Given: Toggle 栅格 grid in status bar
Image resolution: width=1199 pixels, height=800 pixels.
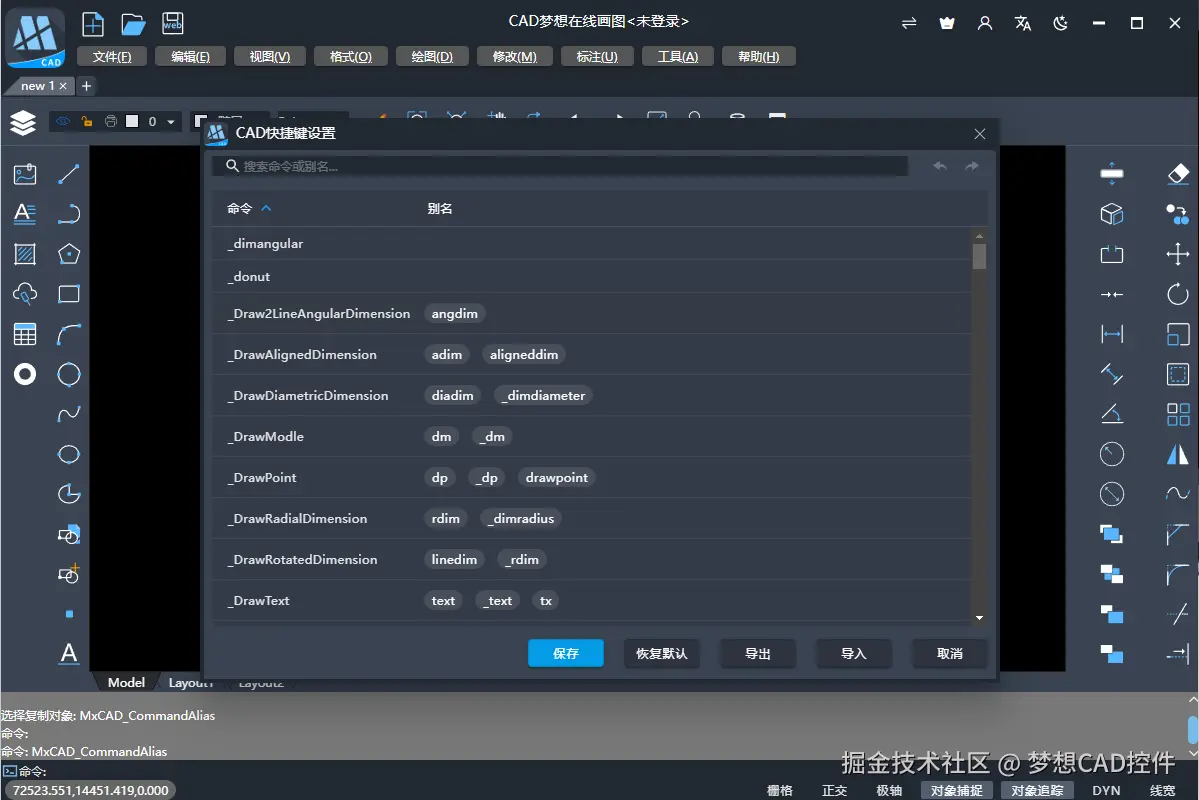Looking at the screenshot, I should point(780,790).
